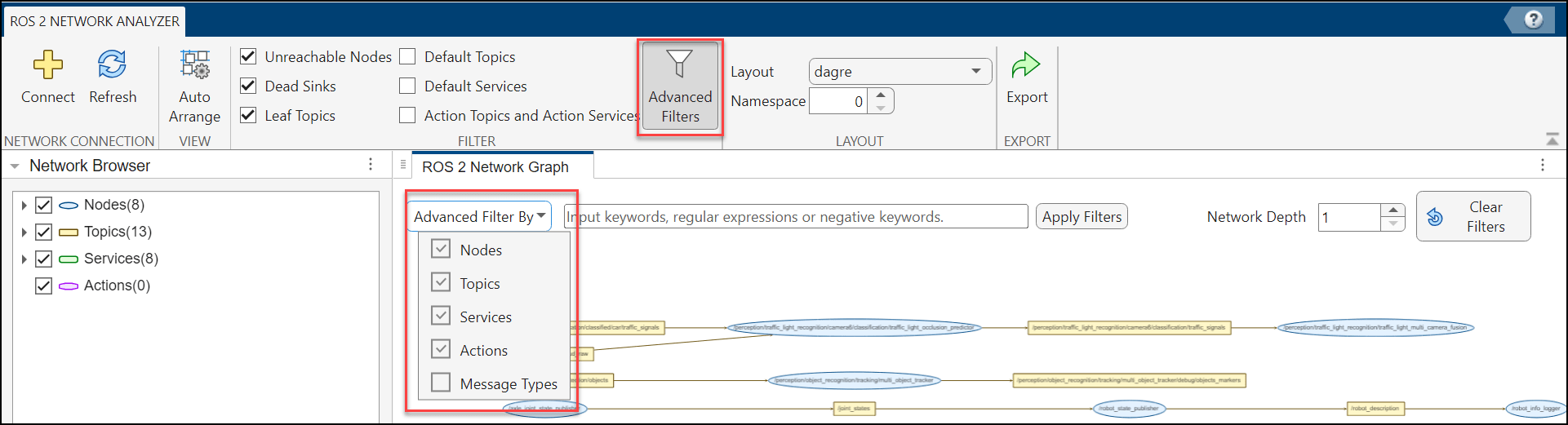Increase the Network Depth value
1568x425 pixels.
click(1393, 210)
